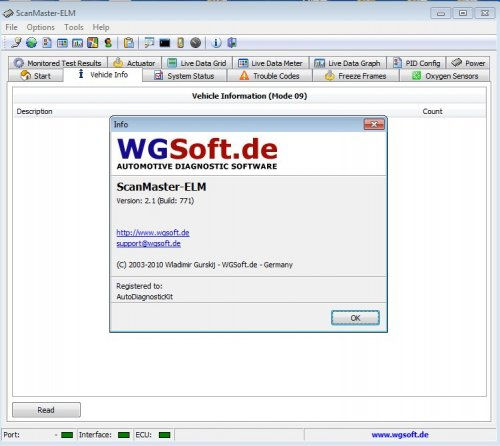Click the Version 2.1 (Build: 771) text
Image resolution: width=500 pixels, height=446 pixels.
(155, 201)
